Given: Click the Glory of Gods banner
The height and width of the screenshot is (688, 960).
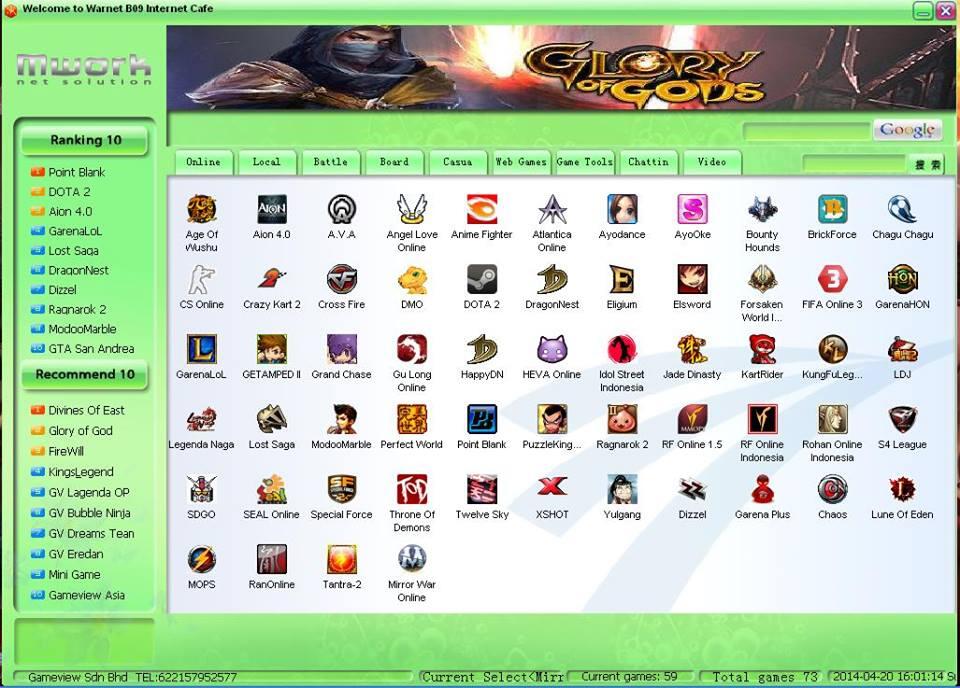Looking at the screenshot, I should [x=561, y=68].
